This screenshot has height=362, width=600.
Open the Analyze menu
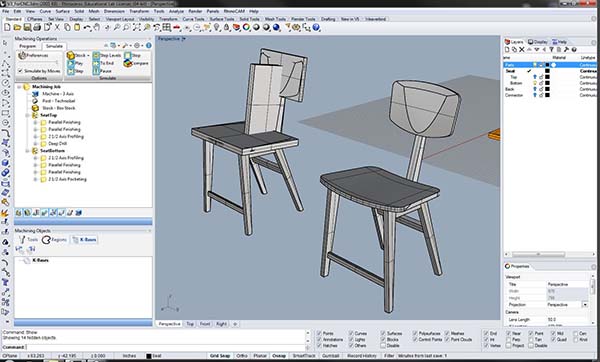(x=176, y=11)
